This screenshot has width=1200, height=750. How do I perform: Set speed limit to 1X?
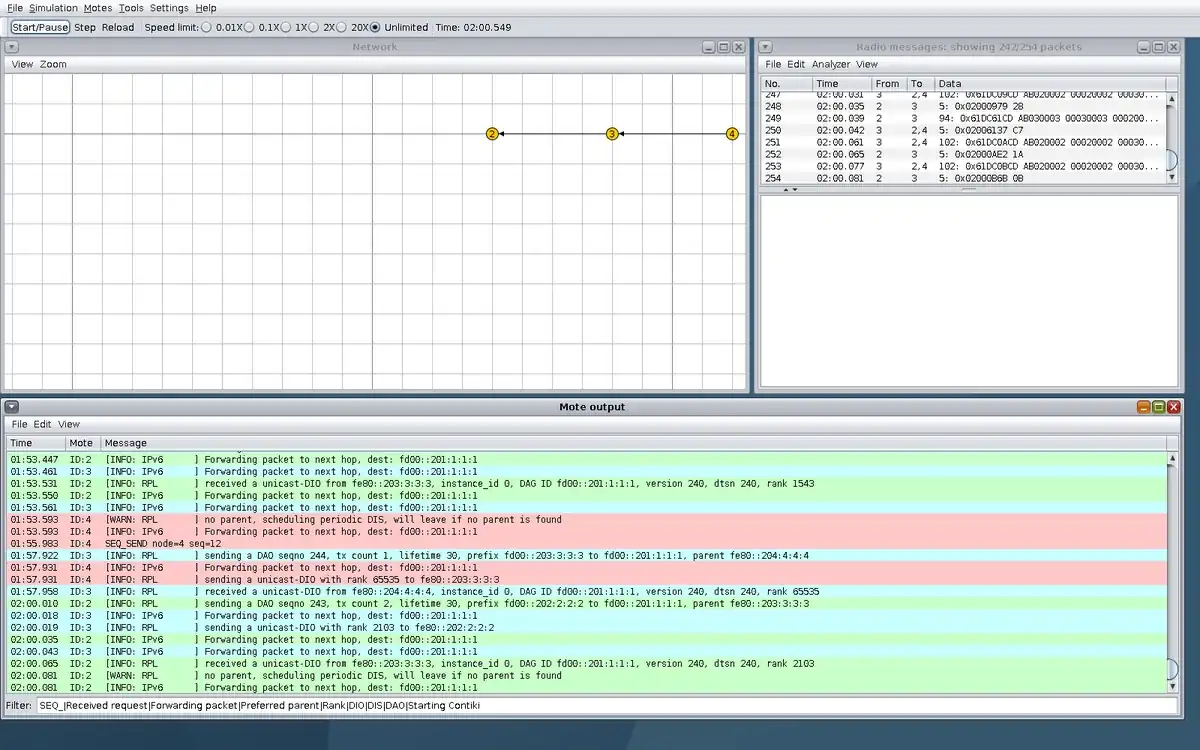click(x=286, y=27)
